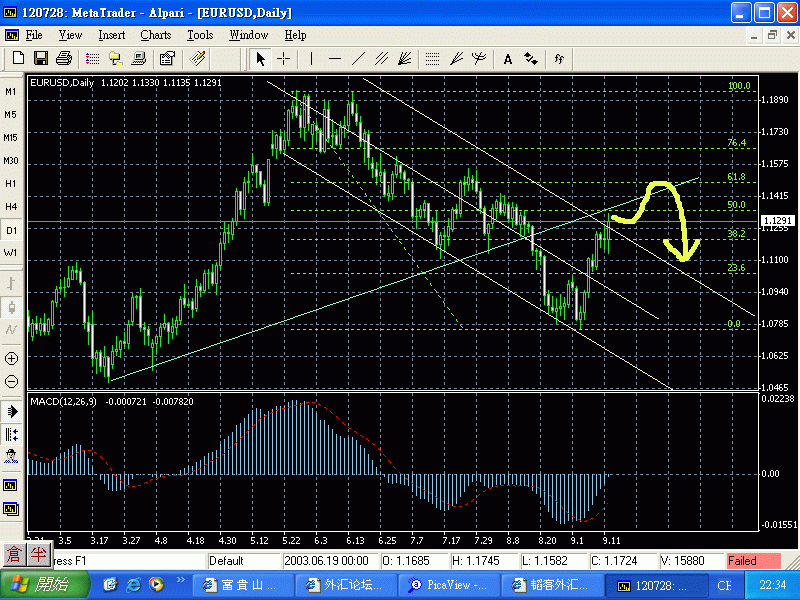
Task: Zoom in the chart
Action: (x=11, y=359)
